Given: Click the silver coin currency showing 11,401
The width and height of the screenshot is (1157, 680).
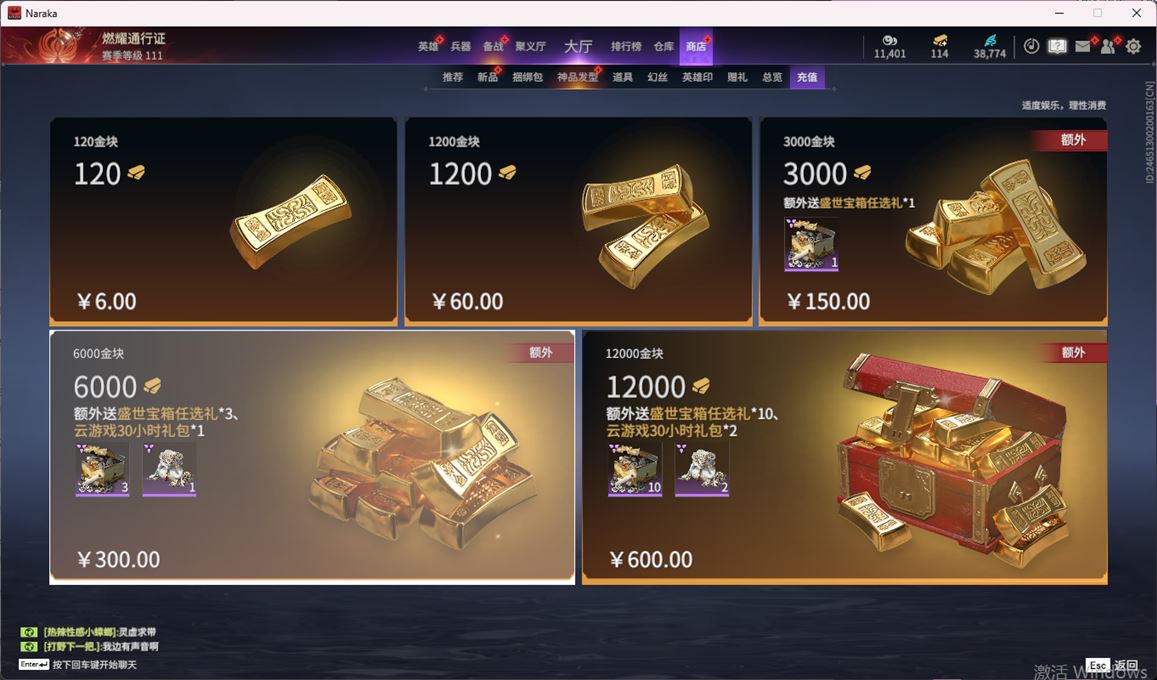Looking at the screenshot, I should pyautogui.click(x=889, y=46).
